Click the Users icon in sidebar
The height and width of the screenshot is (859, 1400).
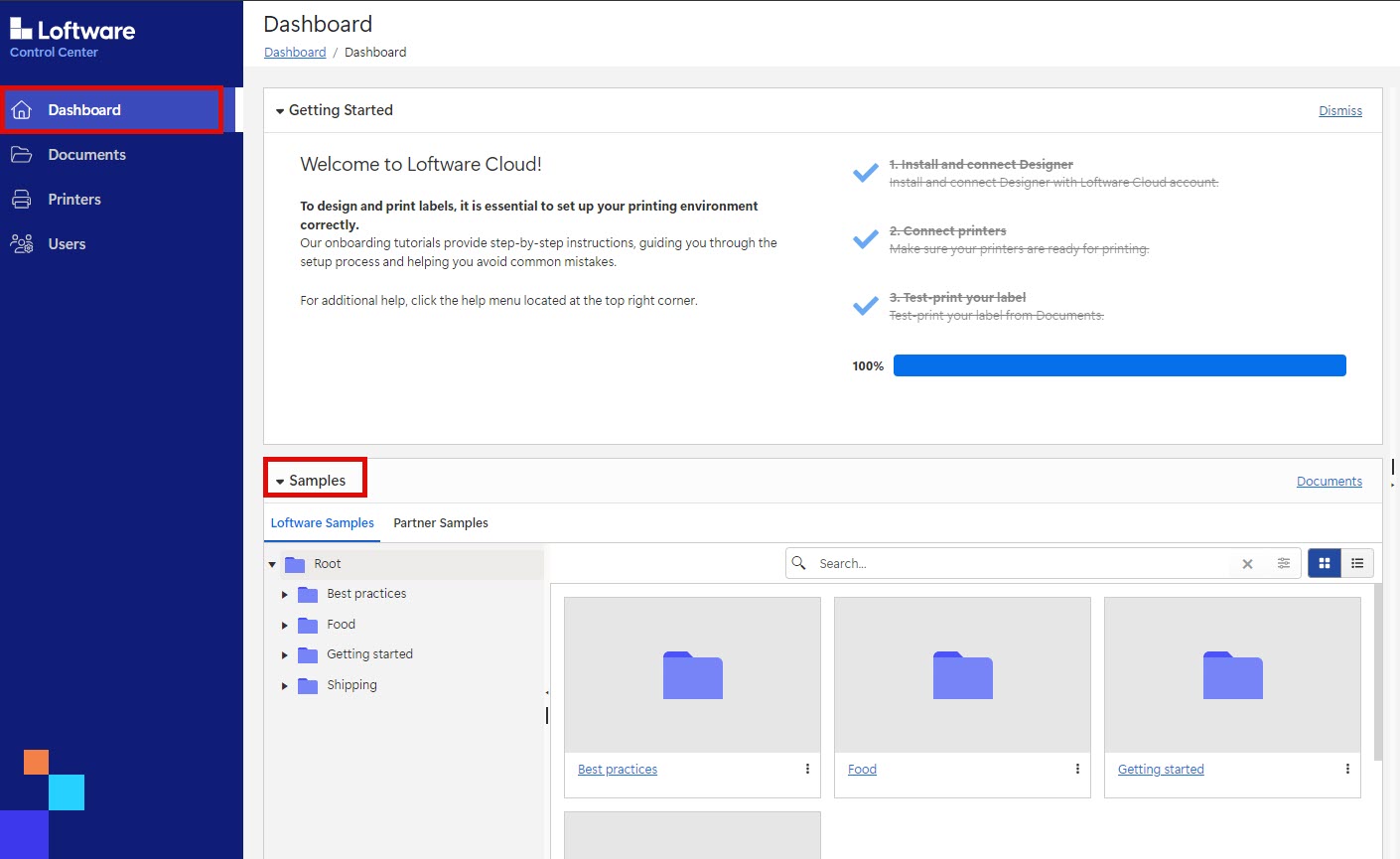click(22, 244)
